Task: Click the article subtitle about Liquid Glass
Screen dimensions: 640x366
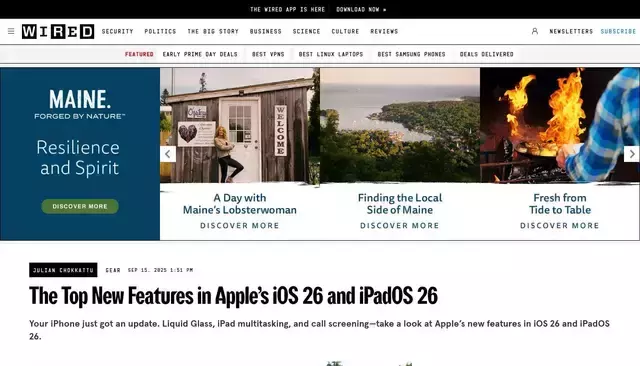Action: [320, 330]
